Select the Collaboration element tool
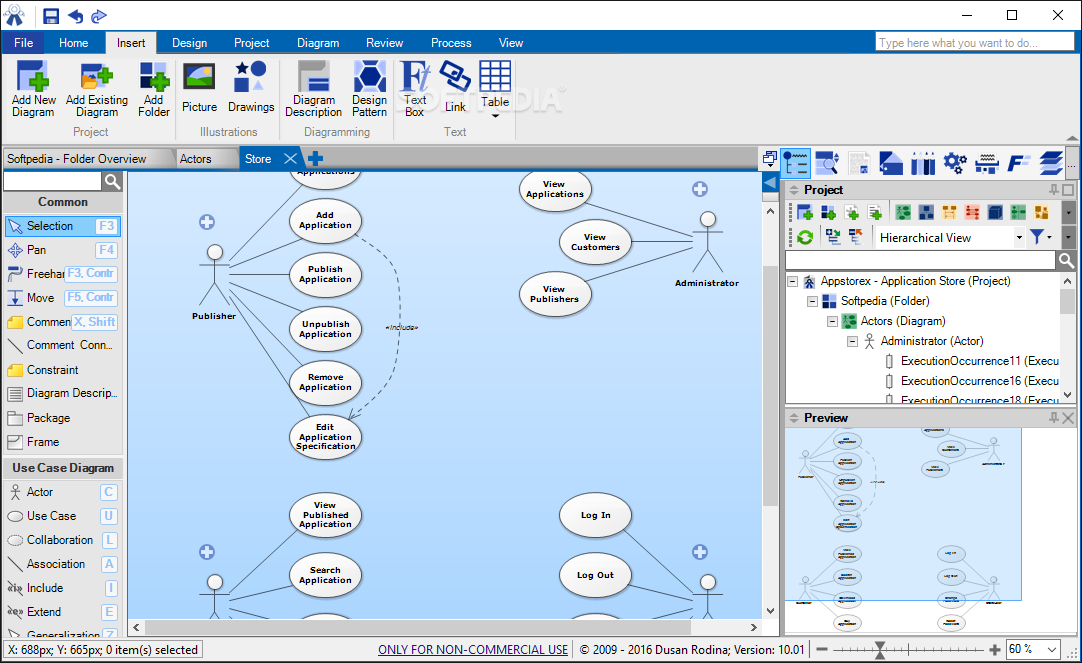 62,540
